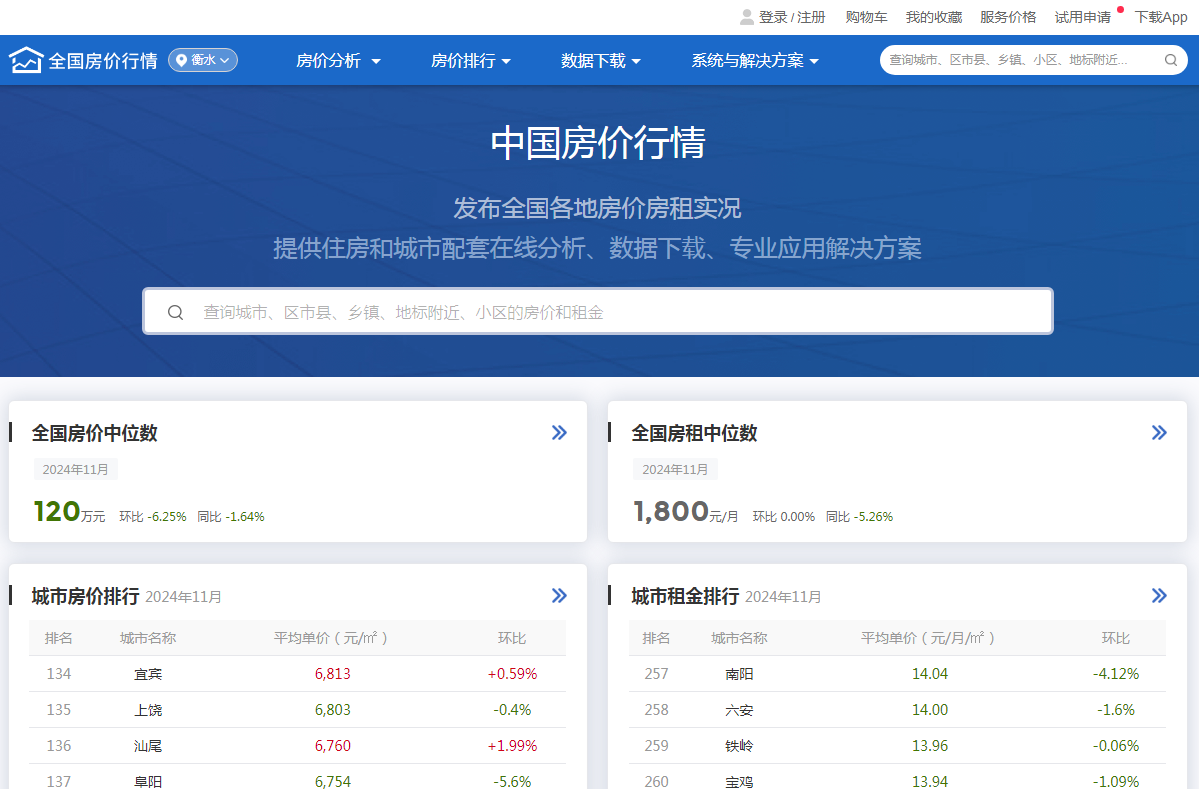
Task: Click the 试用申请 link
Action: click(1082, 17)
